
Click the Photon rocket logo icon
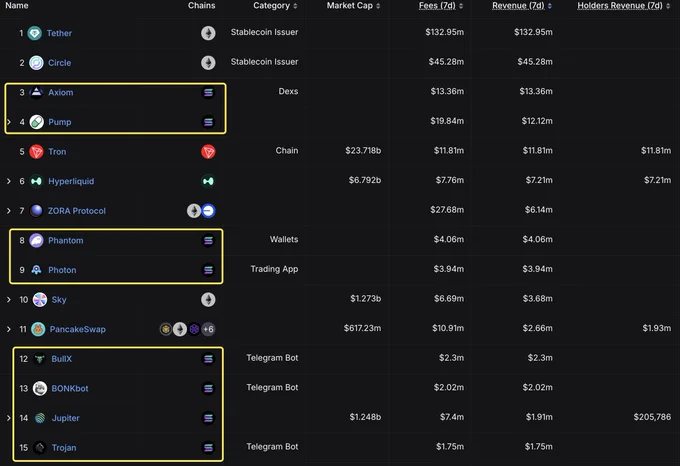tap(36, 270)
